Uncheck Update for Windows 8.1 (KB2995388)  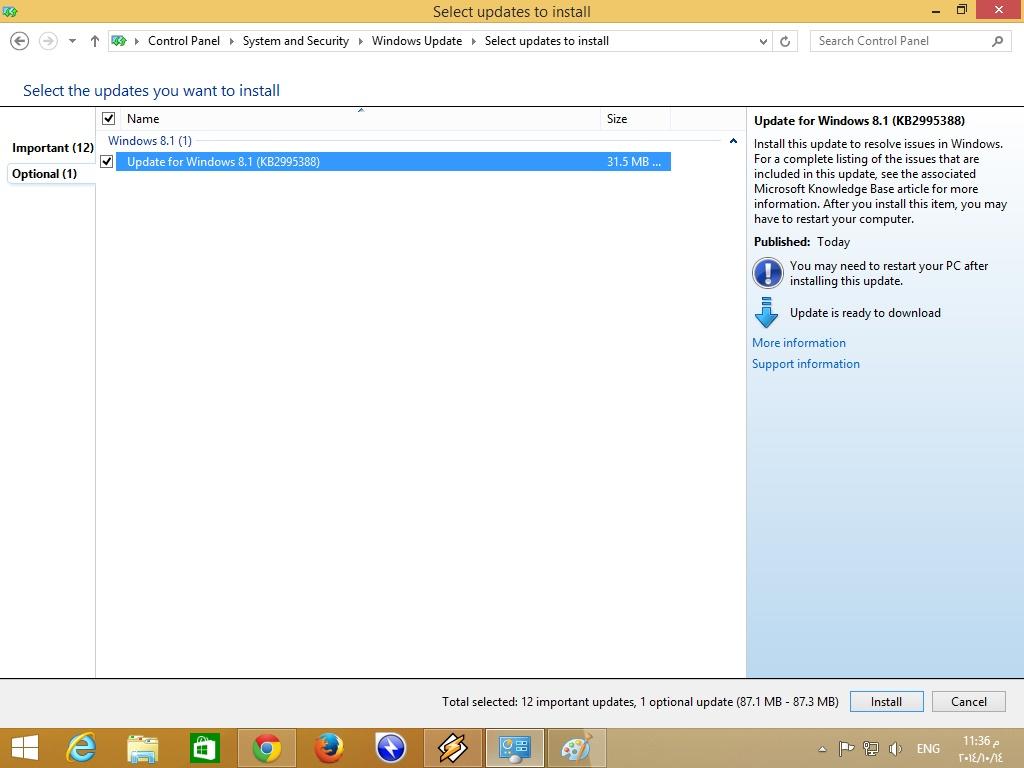tap(107, 162)
